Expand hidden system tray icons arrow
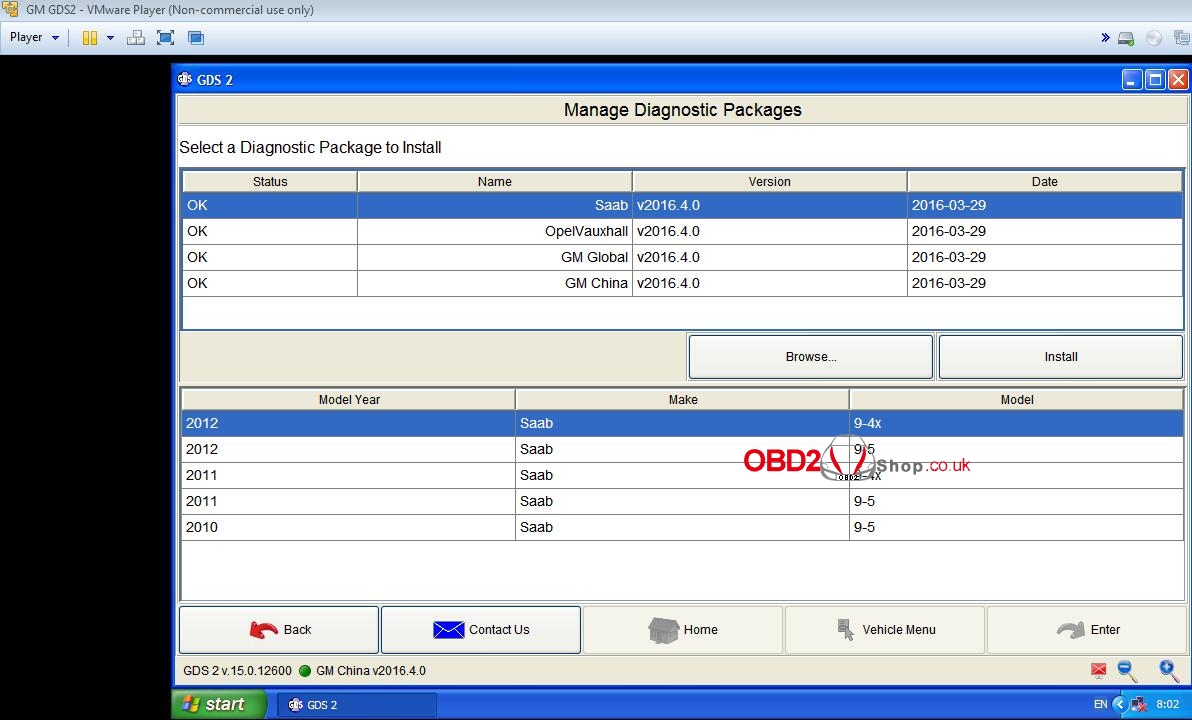The width and height of the screenshot is (1192, 720). 1121,704
